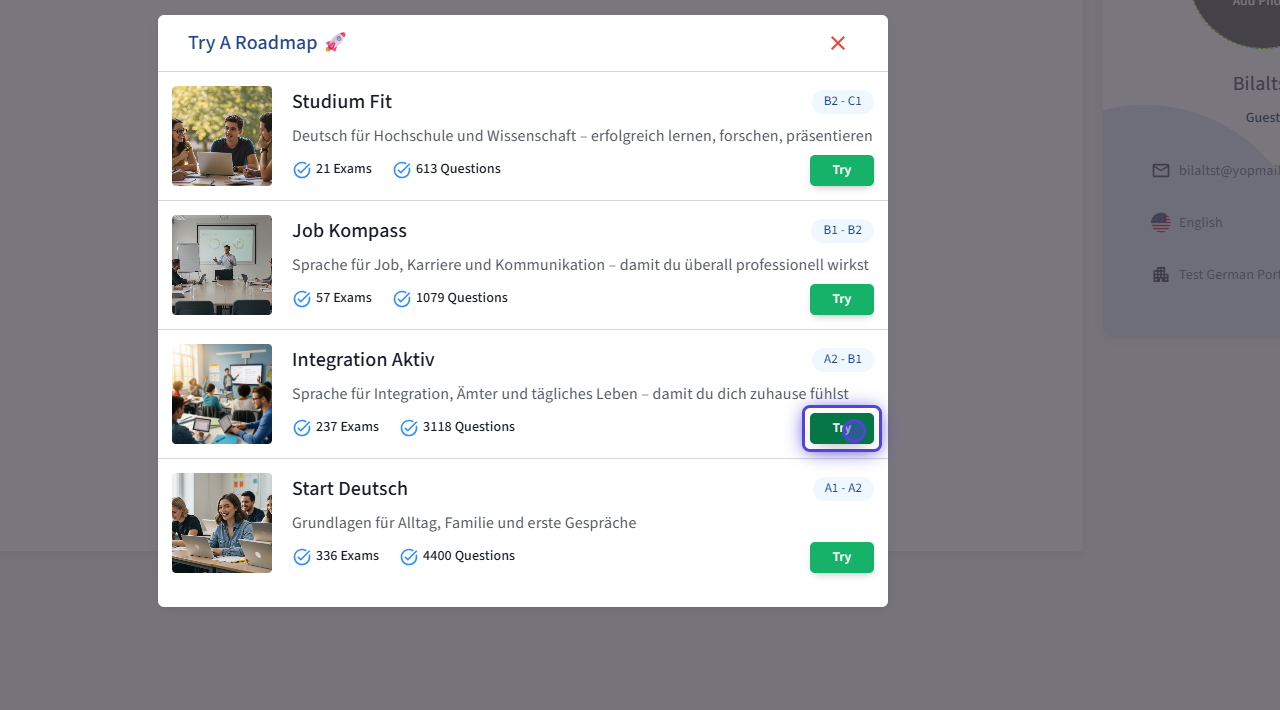Click the Integration Aktiv classroom thumbnail
The width and height of the screenshot is (1280, 710).
(222, 394)
